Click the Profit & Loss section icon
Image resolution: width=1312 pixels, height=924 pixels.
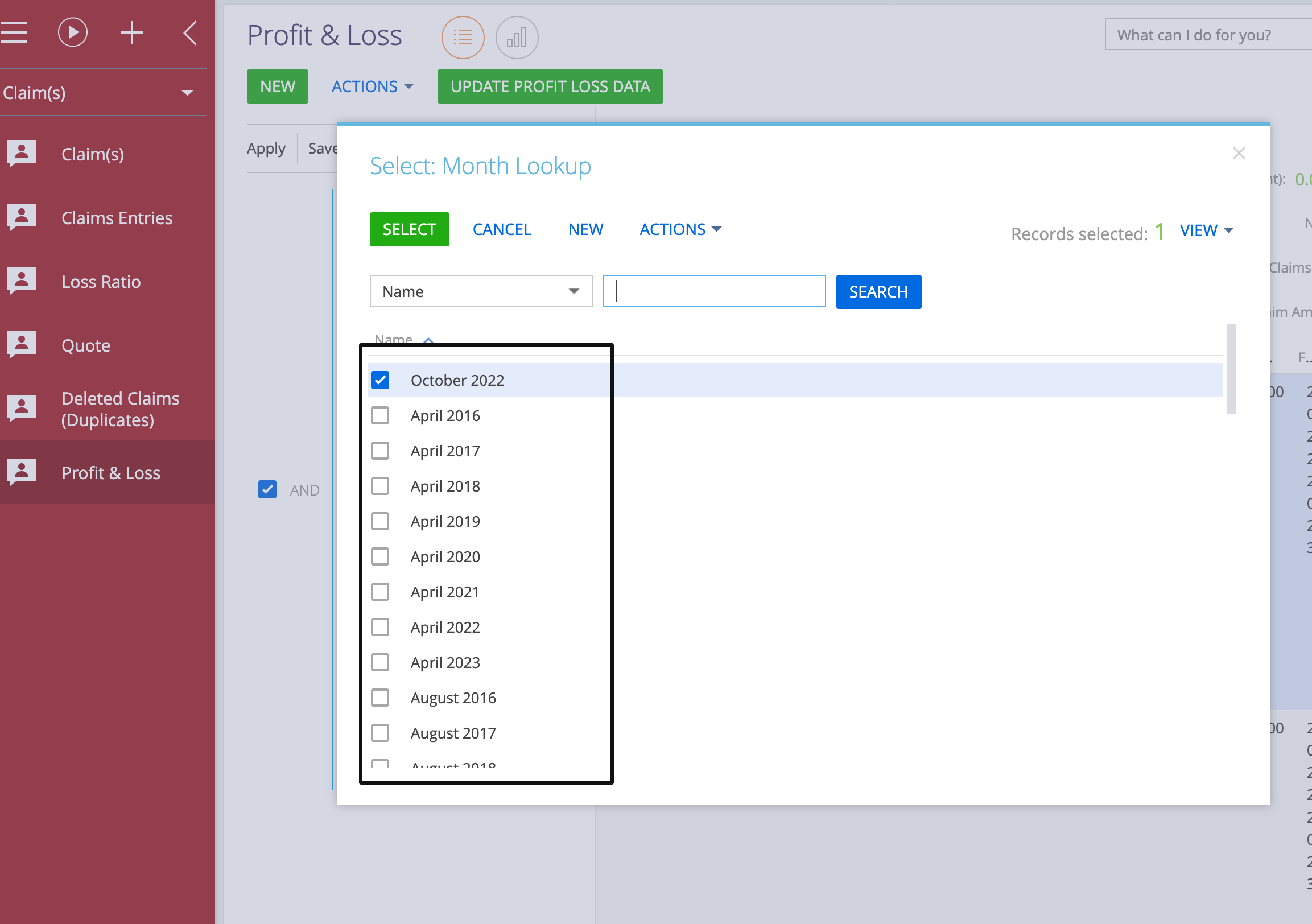click(22, 472)
